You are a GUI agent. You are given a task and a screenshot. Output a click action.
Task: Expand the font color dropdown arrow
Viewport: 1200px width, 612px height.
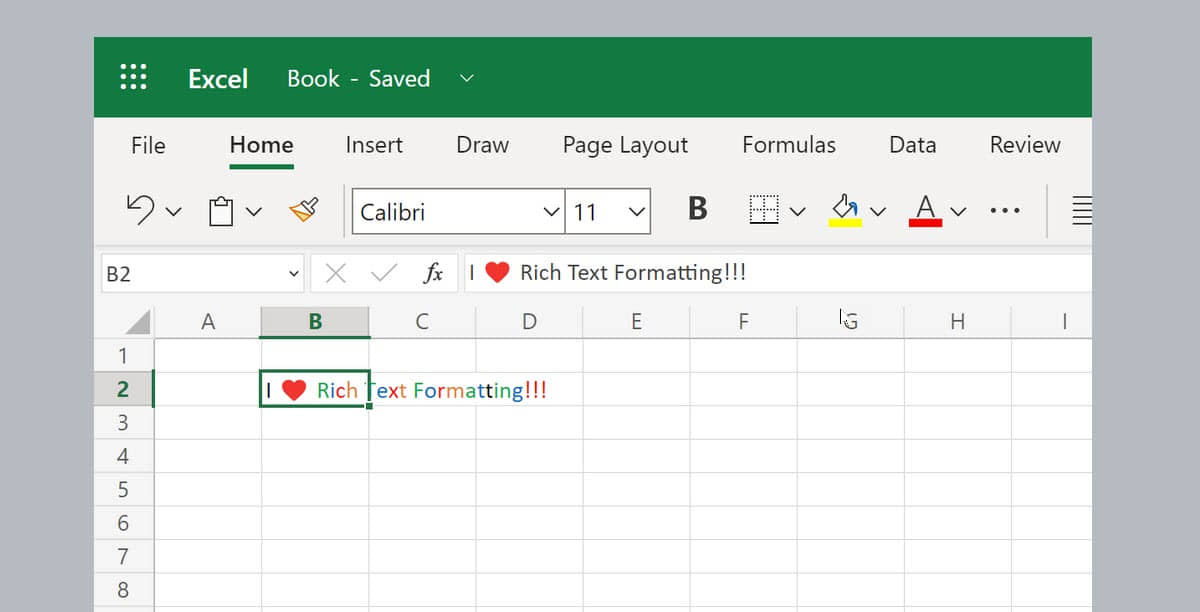[x=958, y=212]
